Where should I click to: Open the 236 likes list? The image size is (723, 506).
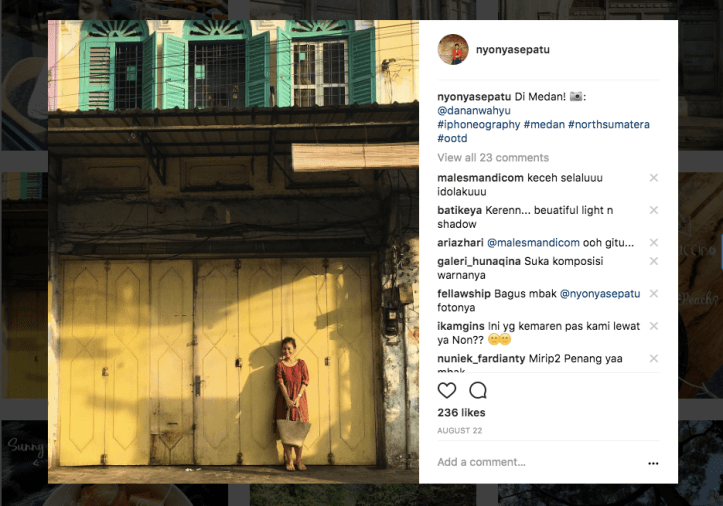[461, 412]
